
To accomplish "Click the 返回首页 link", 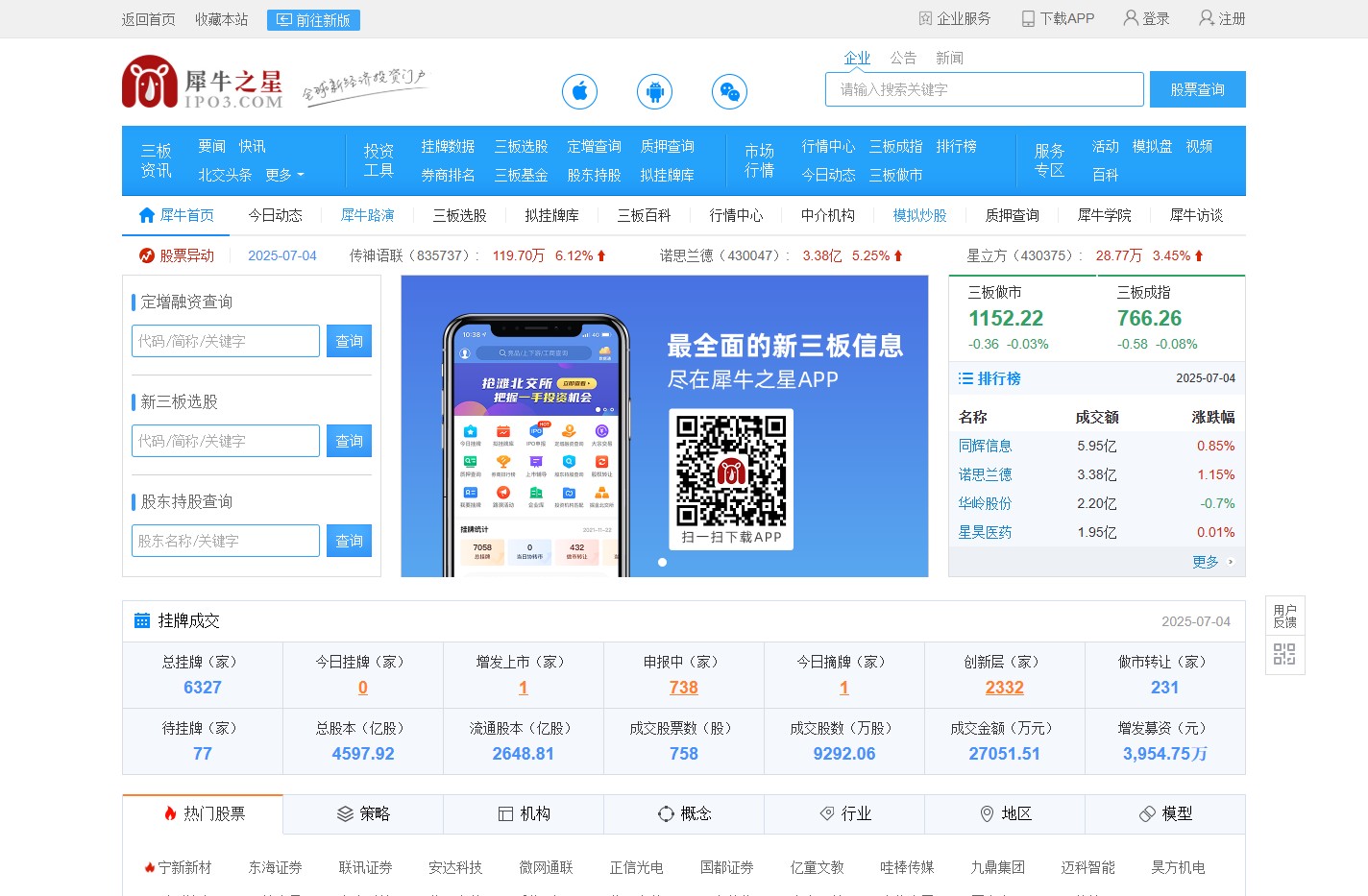I will (x=149, y=19).
